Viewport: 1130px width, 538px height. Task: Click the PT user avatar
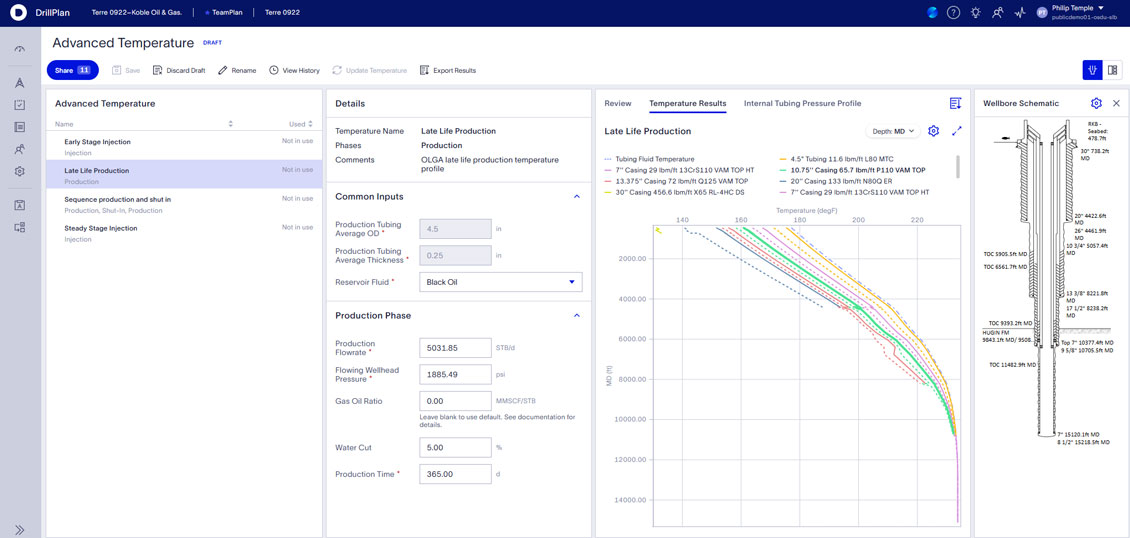pos(1043,12)
